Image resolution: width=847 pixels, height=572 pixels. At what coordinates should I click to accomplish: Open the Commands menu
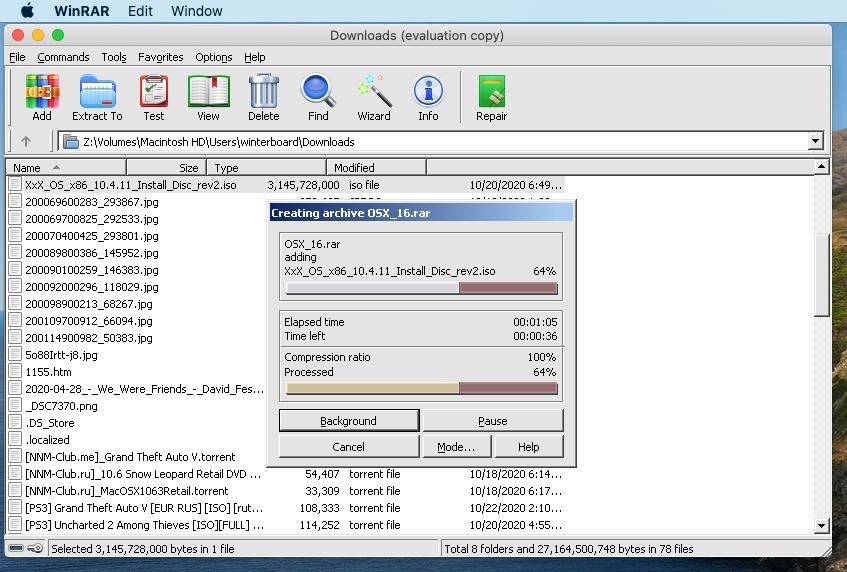click(x=63, y=57)
